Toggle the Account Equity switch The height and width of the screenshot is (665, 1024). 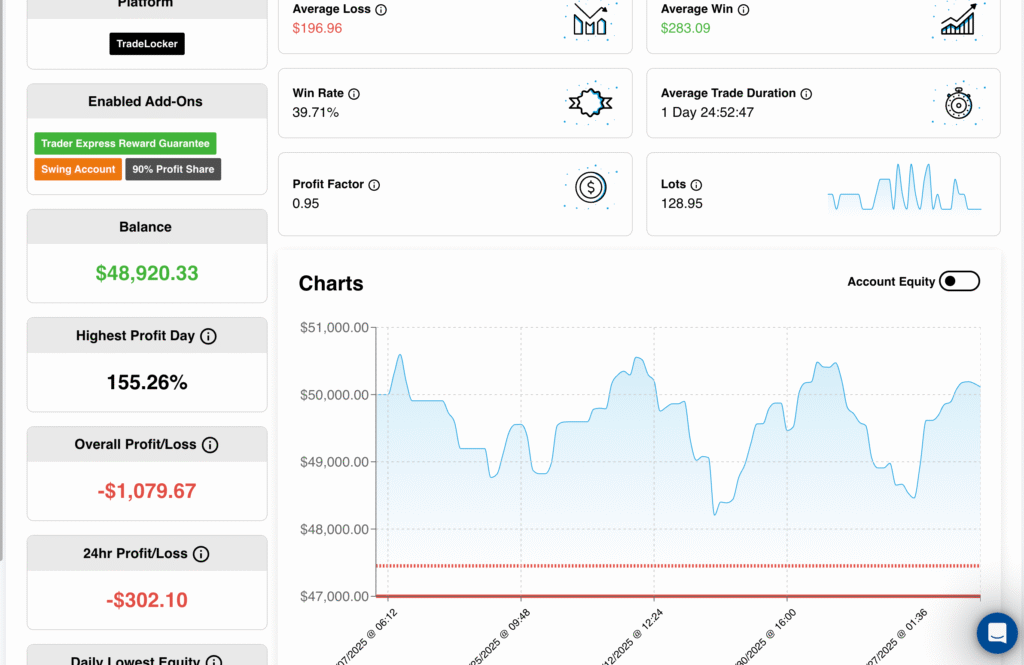click(x=960, y=282)
